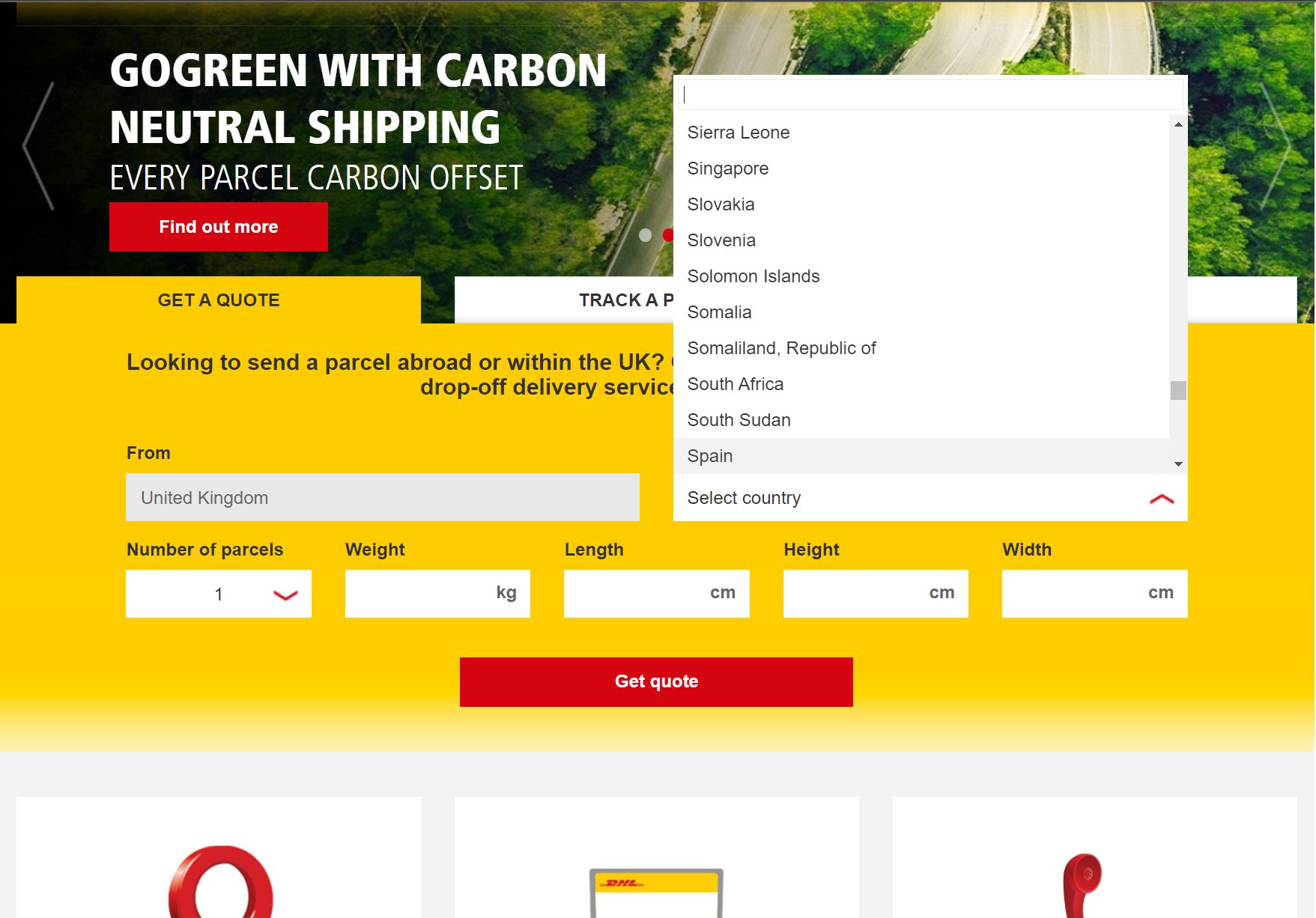The image size is (1316, 918).
Task: Switch to the TRACK A PARCEL tab
Action: pos(564,300)
